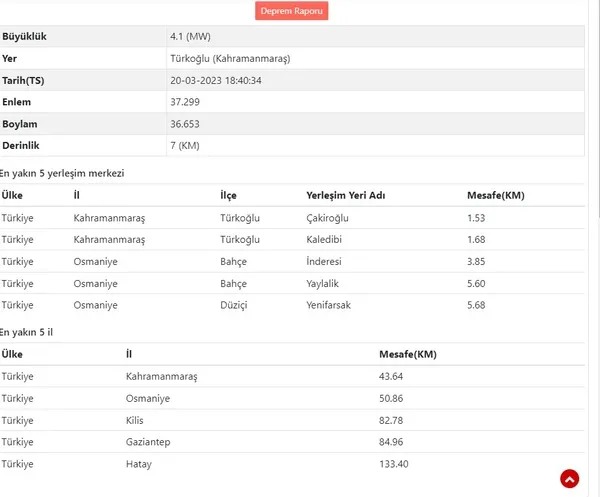Image resolution: width=600 pixels, height=497 pixels.
Task: Select the distance 133.40 cell
Action: coord(394,464)
